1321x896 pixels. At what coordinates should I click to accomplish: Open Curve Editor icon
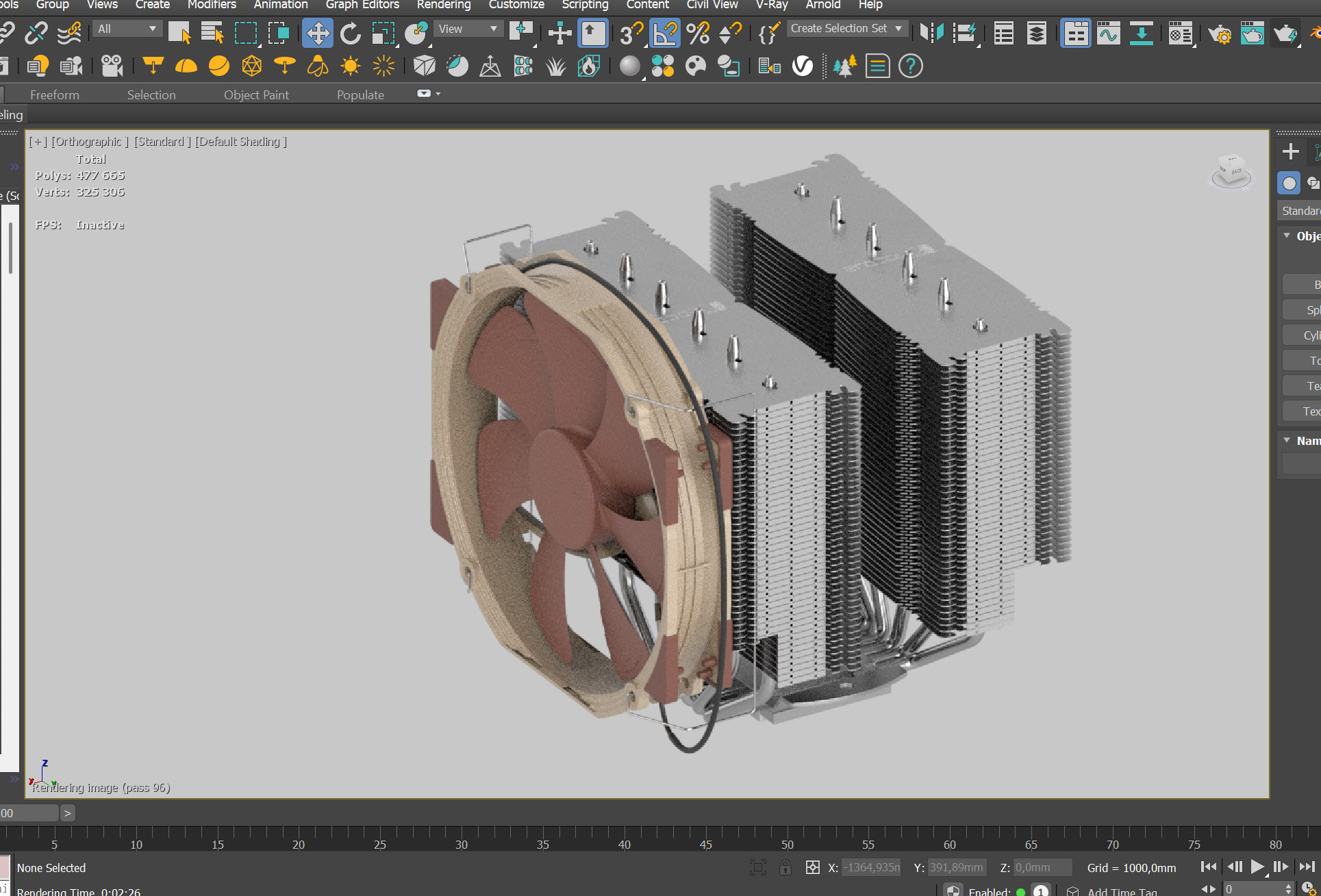pos(1108,33)
